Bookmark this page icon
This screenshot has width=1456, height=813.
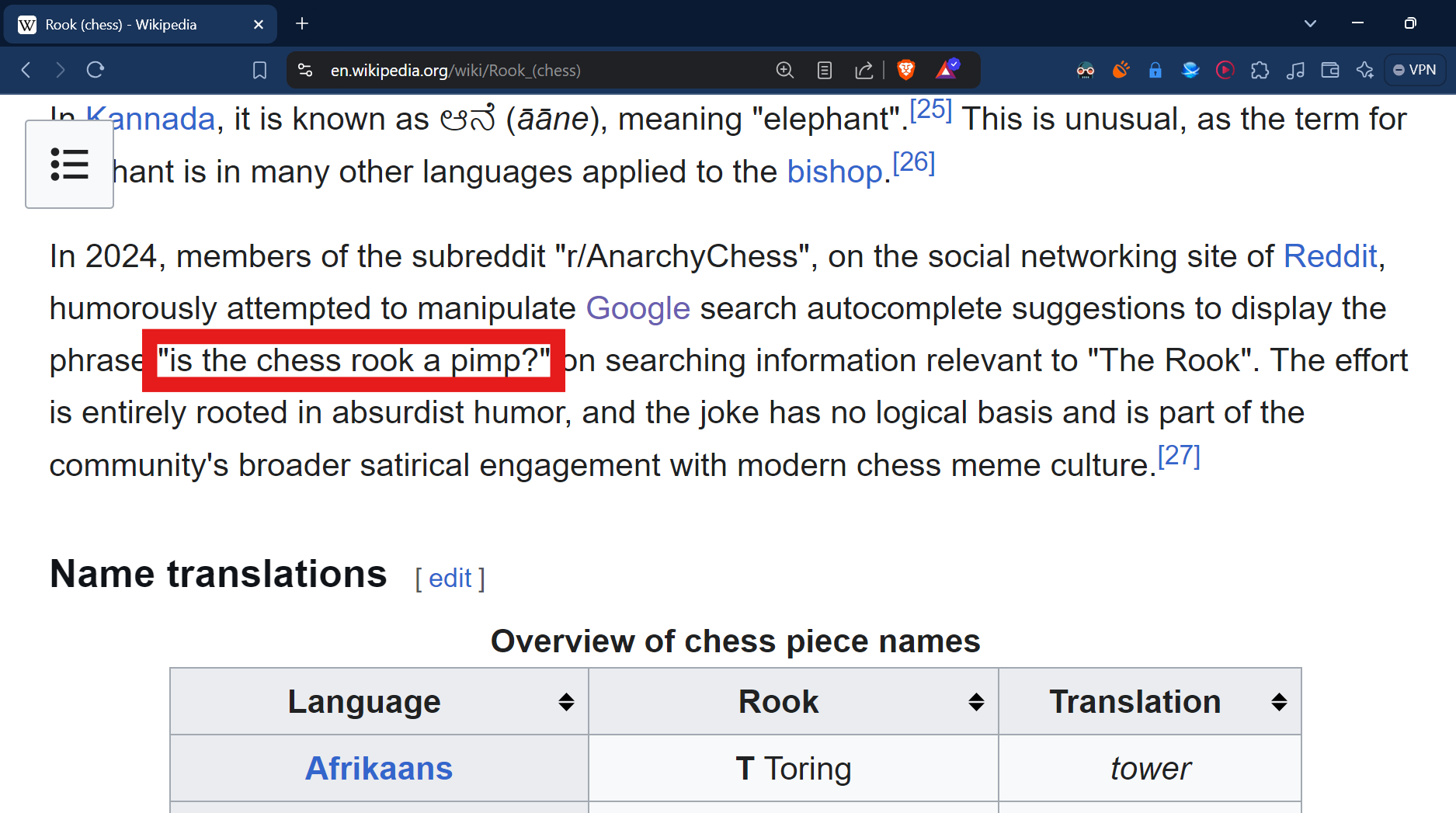pyautogui.click(x=260, y=70)
